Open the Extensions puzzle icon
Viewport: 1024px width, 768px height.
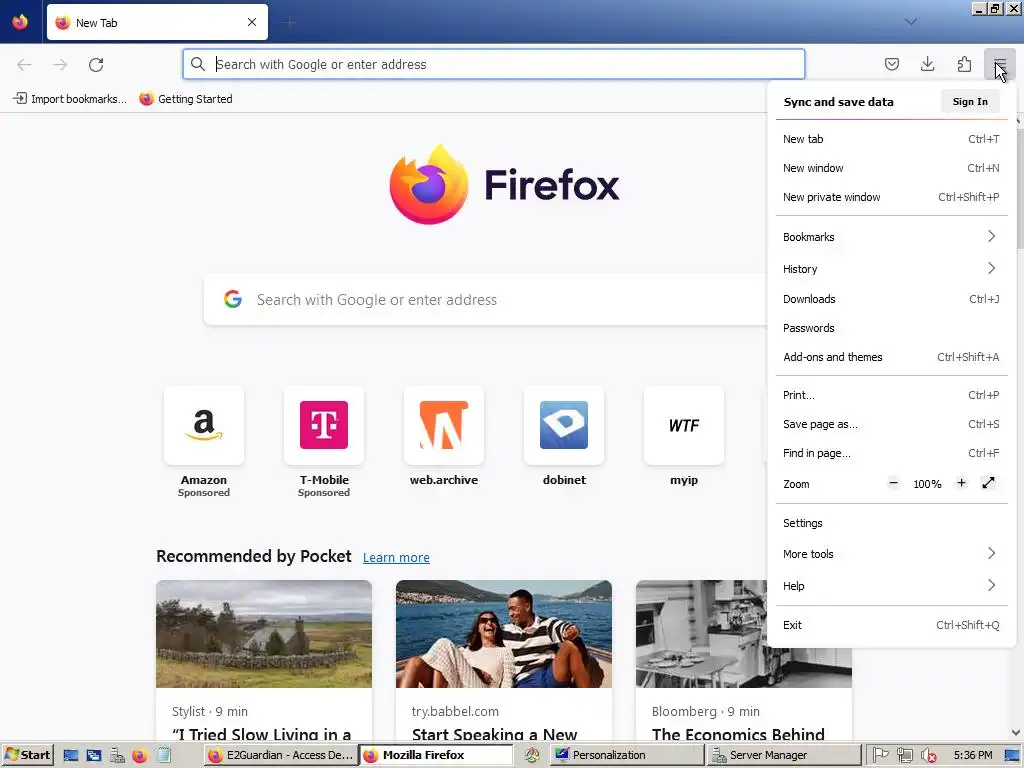[964, 64]
